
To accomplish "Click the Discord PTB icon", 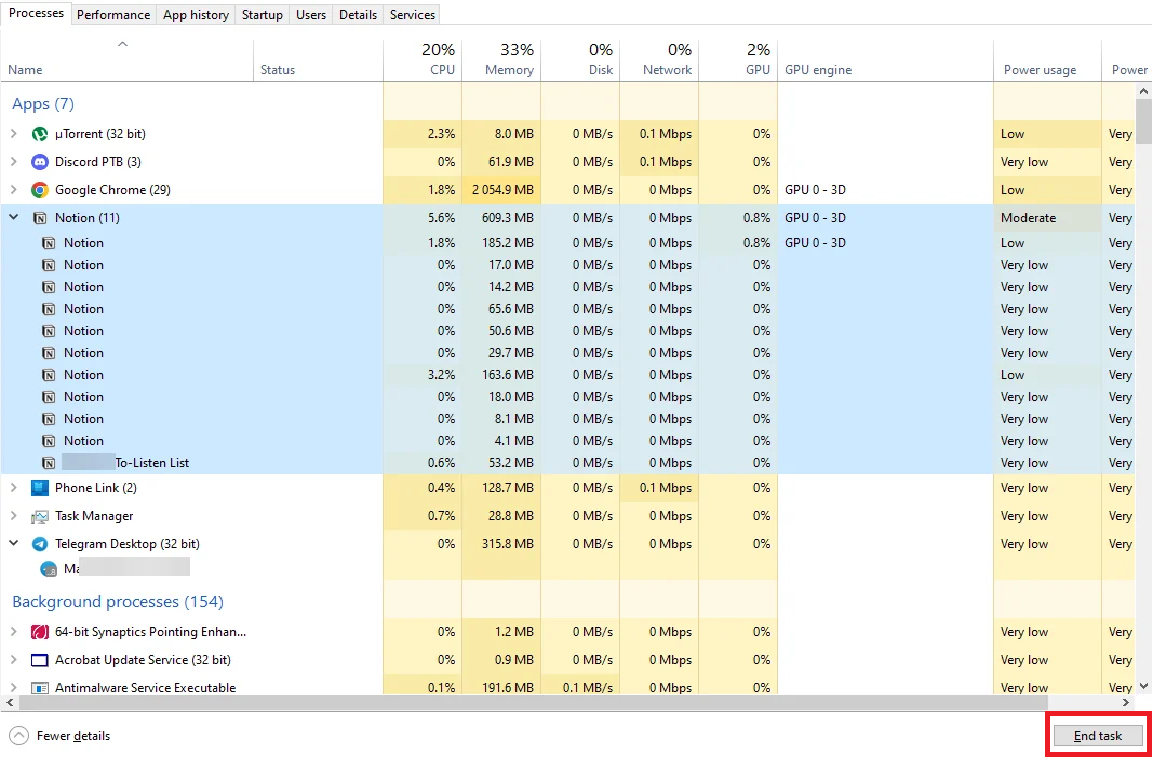I will pyautogui.click(x=40, y=162).
